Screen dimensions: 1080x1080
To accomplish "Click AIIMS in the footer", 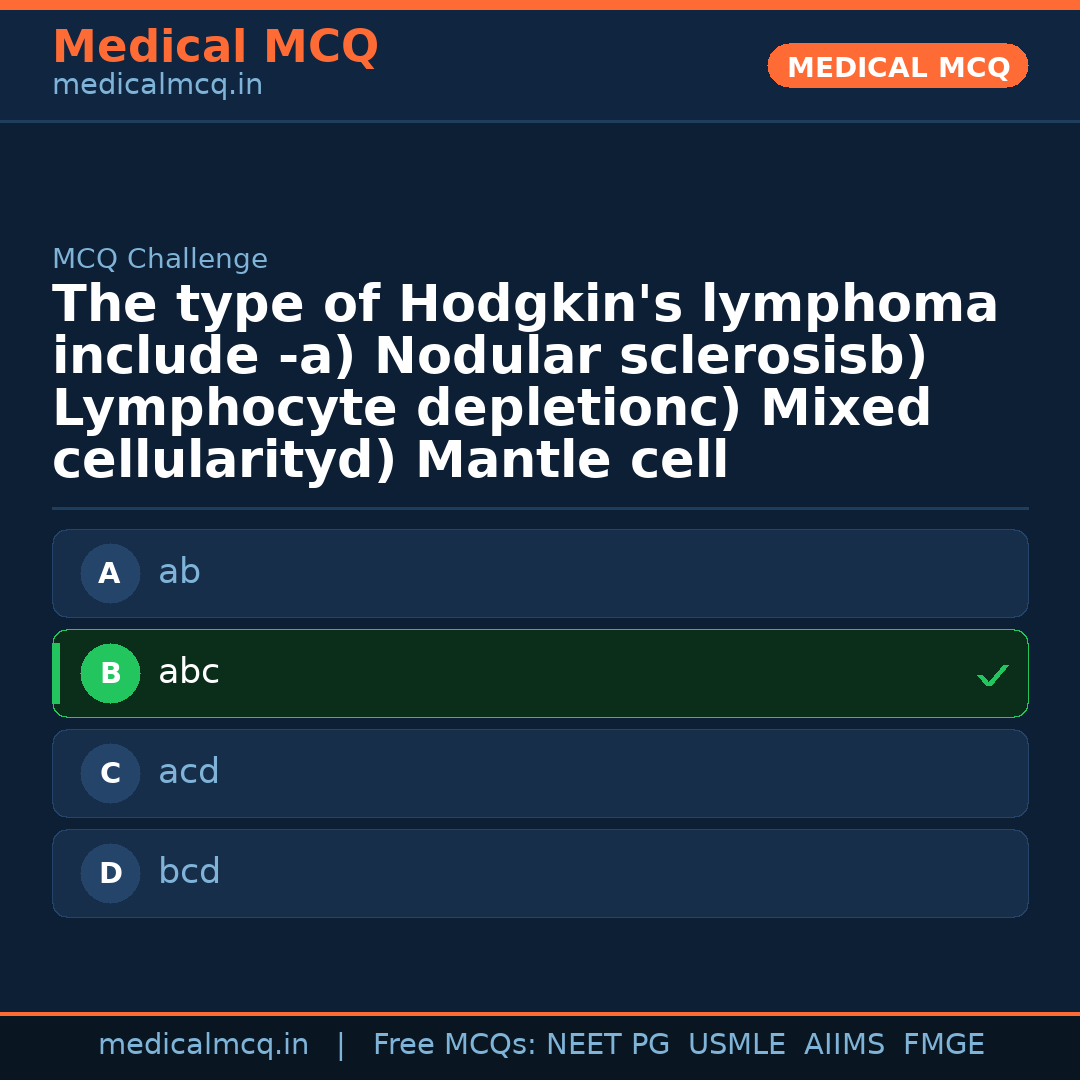I will click(844, 1045).
